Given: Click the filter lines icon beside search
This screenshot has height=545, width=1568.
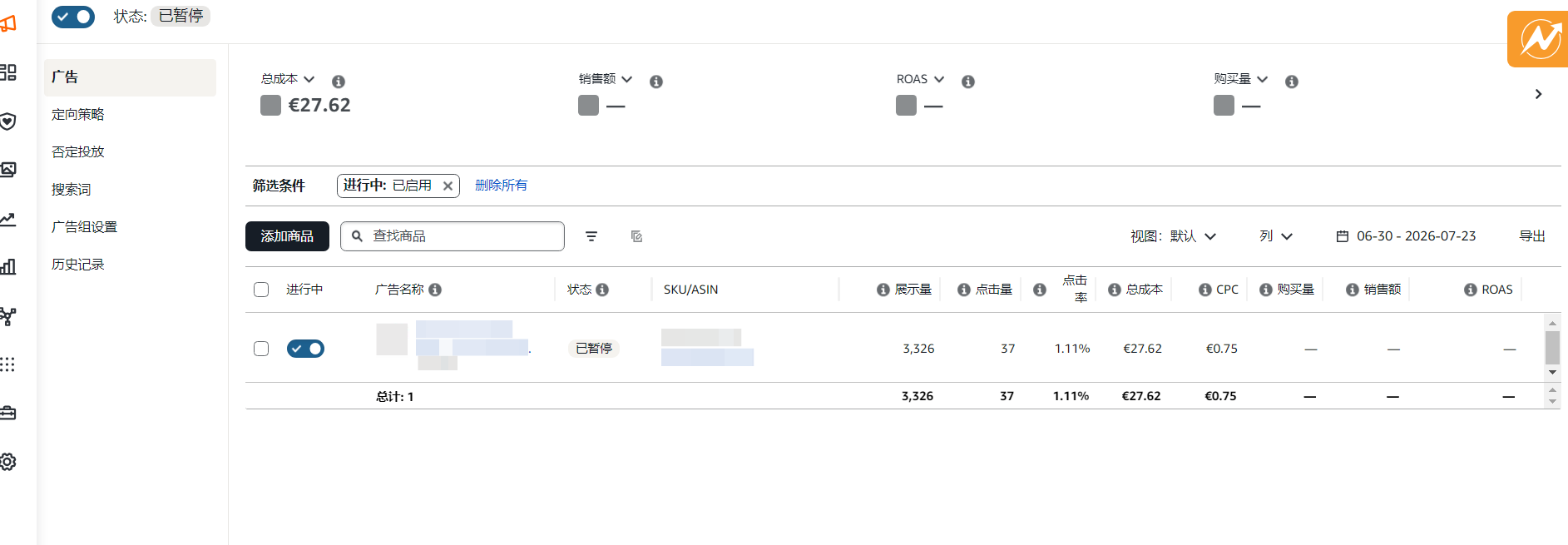Looking at the screenshot, I should click(591, 236).
